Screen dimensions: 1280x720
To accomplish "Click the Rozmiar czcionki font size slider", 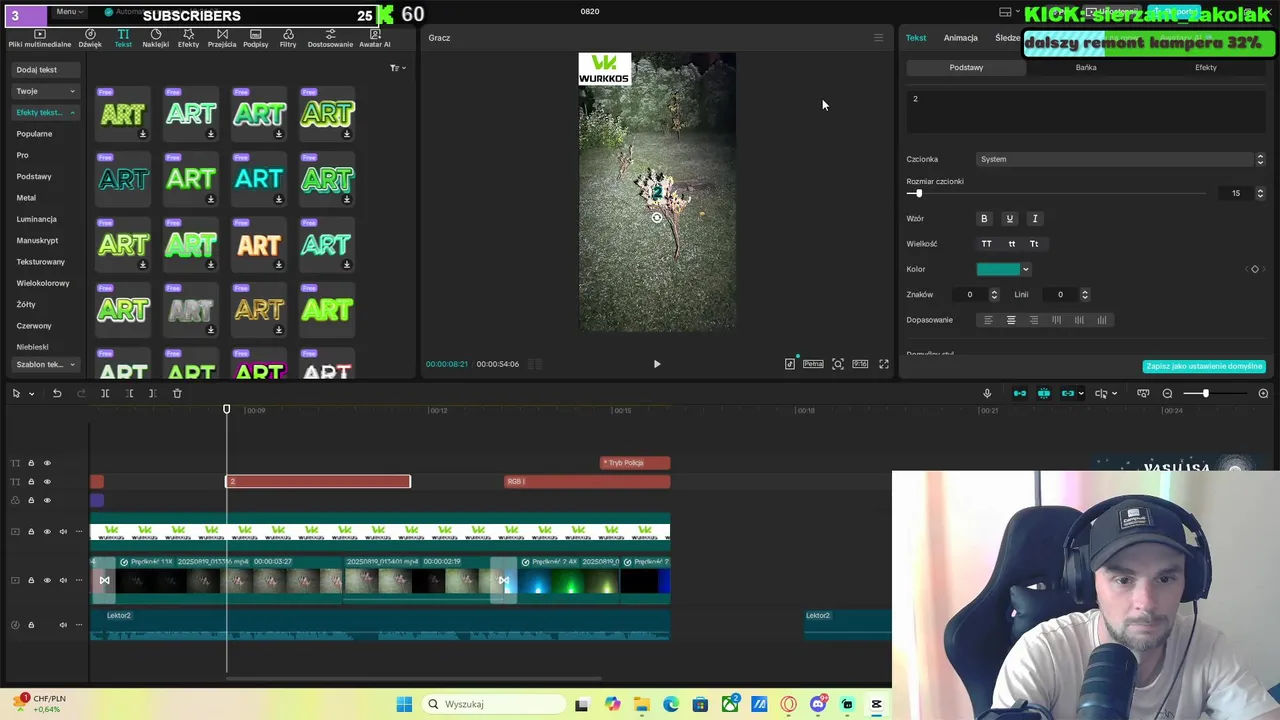I will (1056, 193).
